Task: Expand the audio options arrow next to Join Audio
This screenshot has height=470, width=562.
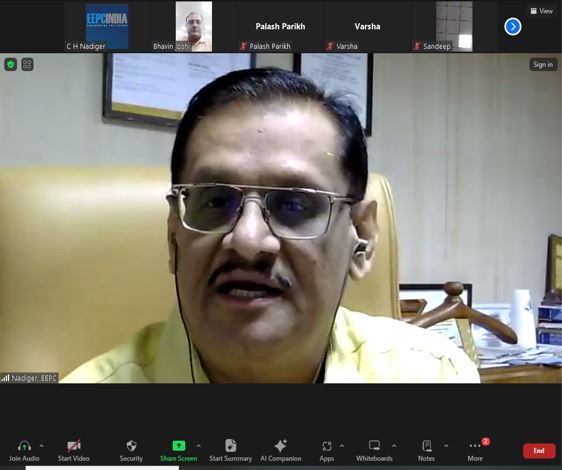Action: (x=42, y=446)
